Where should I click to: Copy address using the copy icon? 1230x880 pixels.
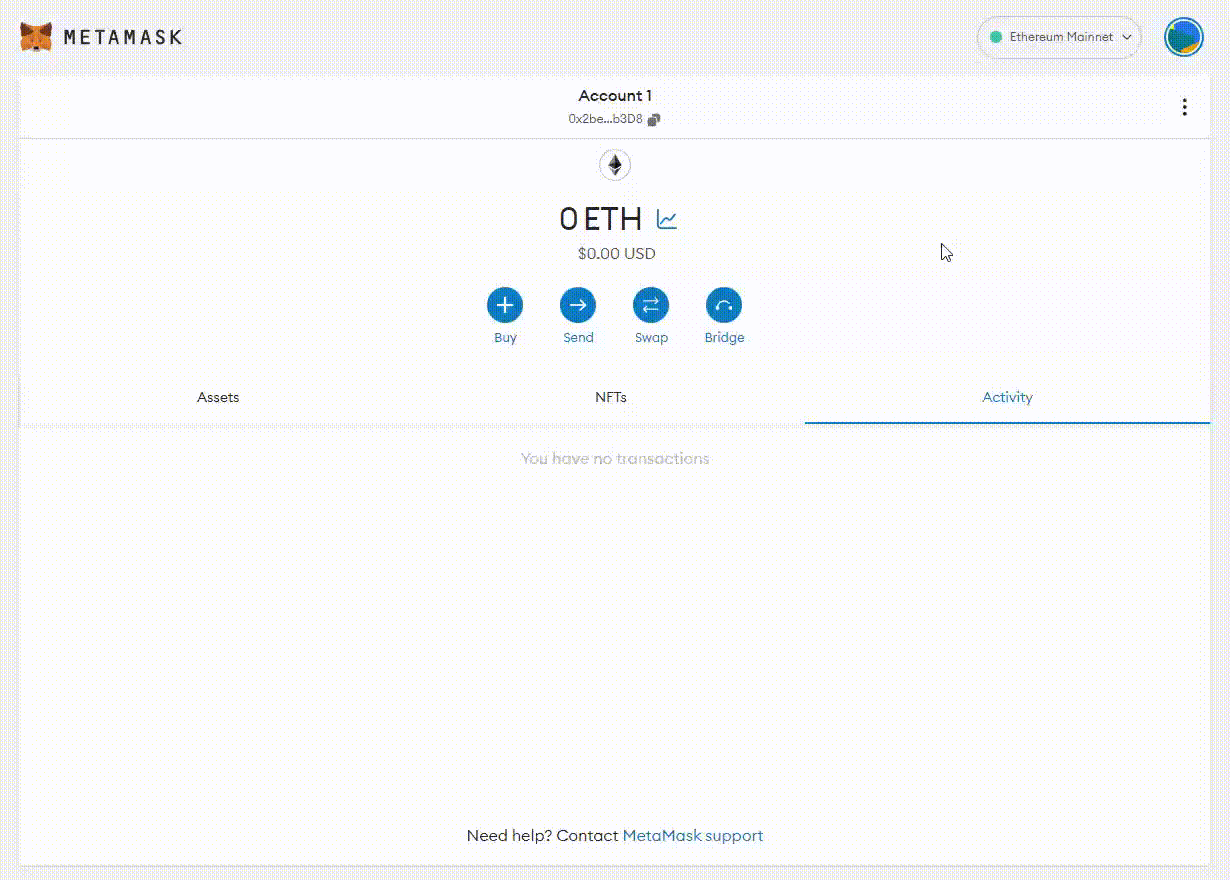654,119
